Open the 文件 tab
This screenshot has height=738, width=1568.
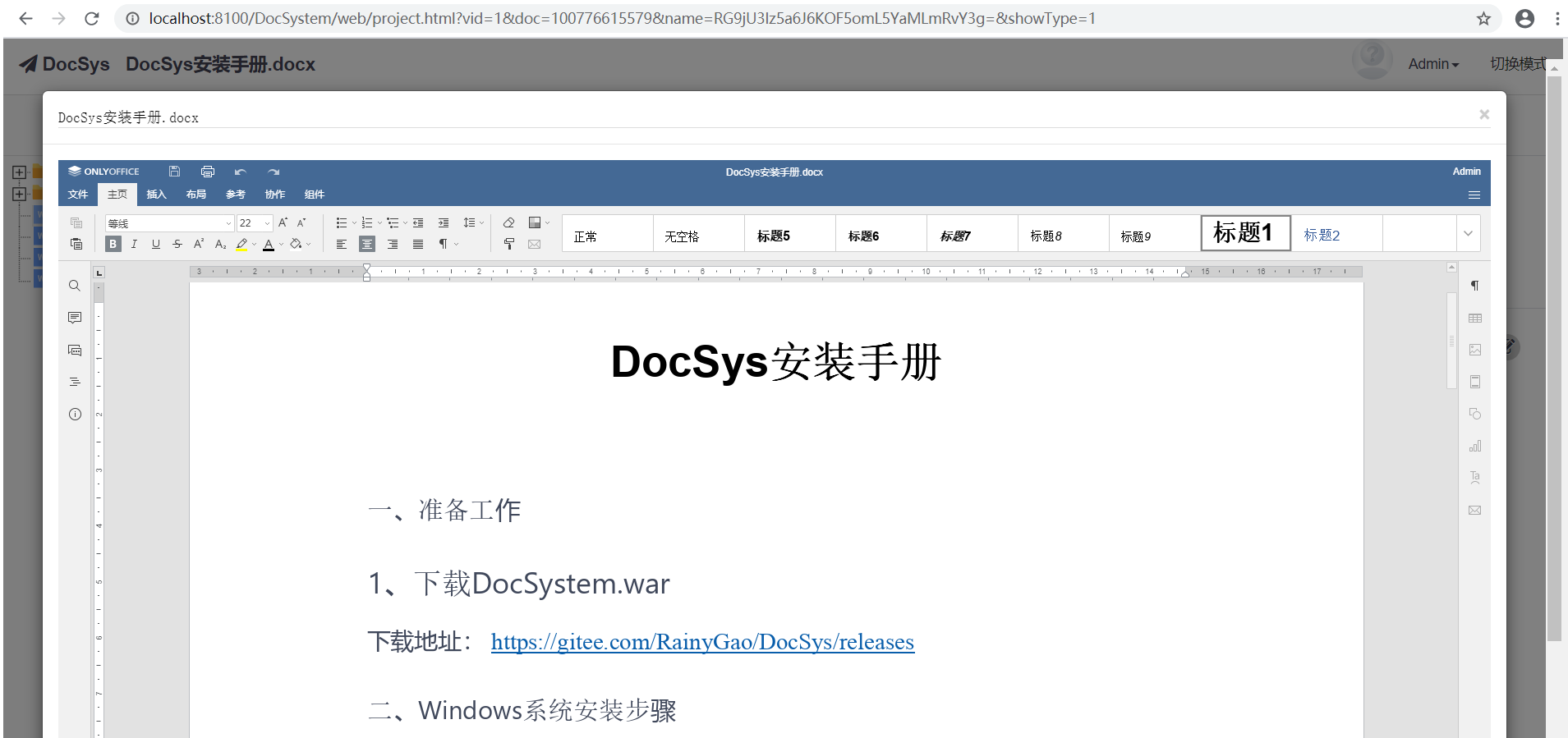(x=78, y=195)
